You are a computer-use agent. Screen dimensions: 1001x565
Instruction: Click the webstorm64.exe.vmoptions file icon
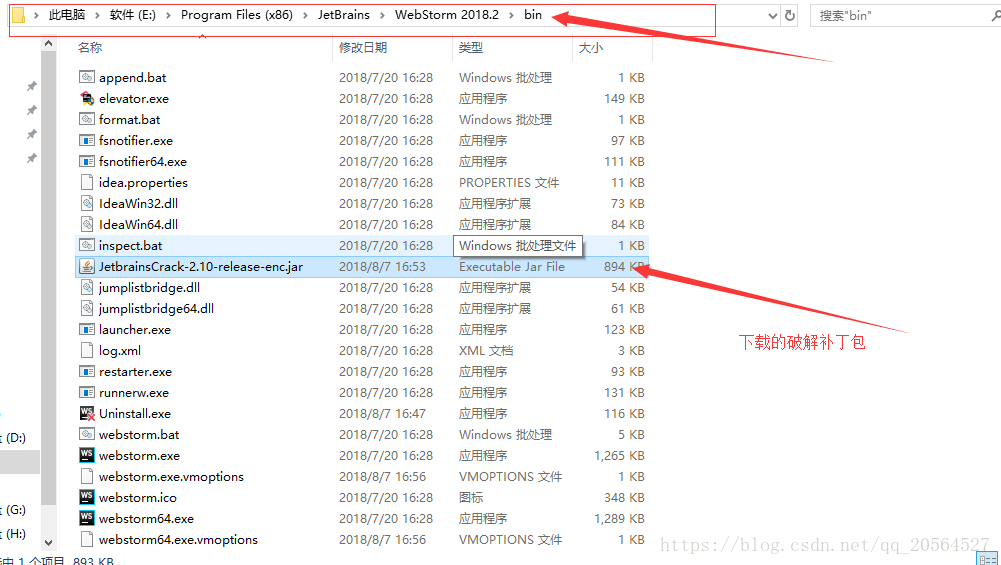[x=87, y=539]
